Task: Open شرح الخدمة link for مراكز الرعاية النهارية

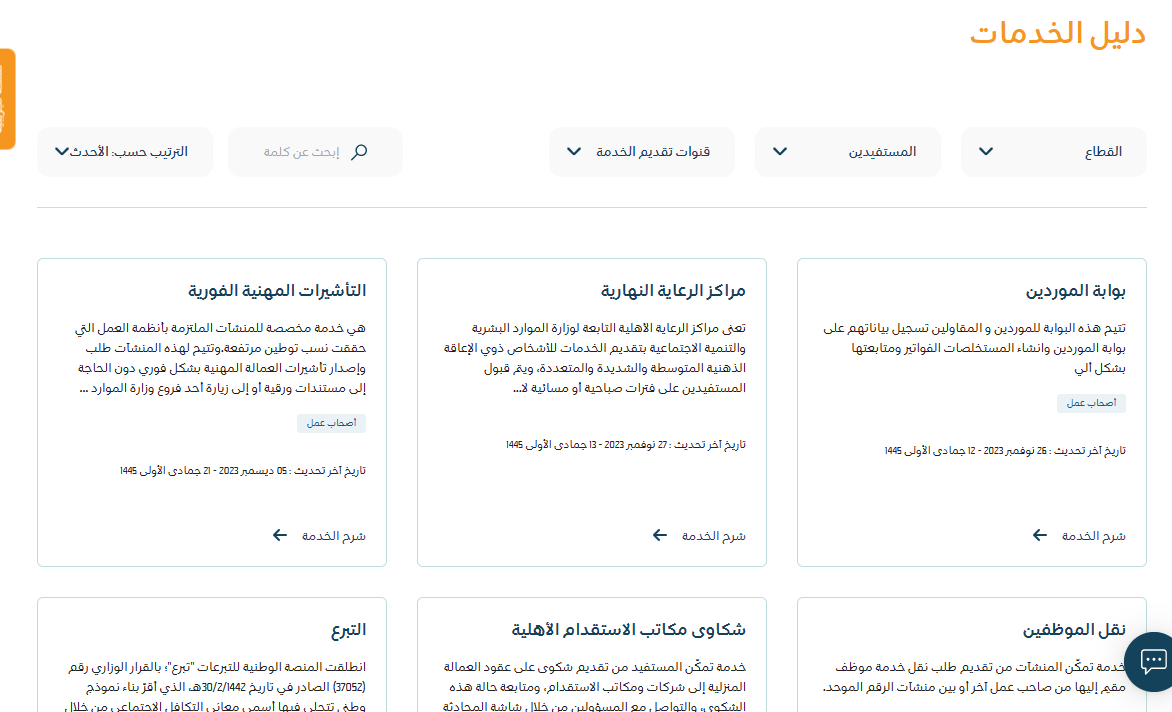Action: (x=713, y=536)
